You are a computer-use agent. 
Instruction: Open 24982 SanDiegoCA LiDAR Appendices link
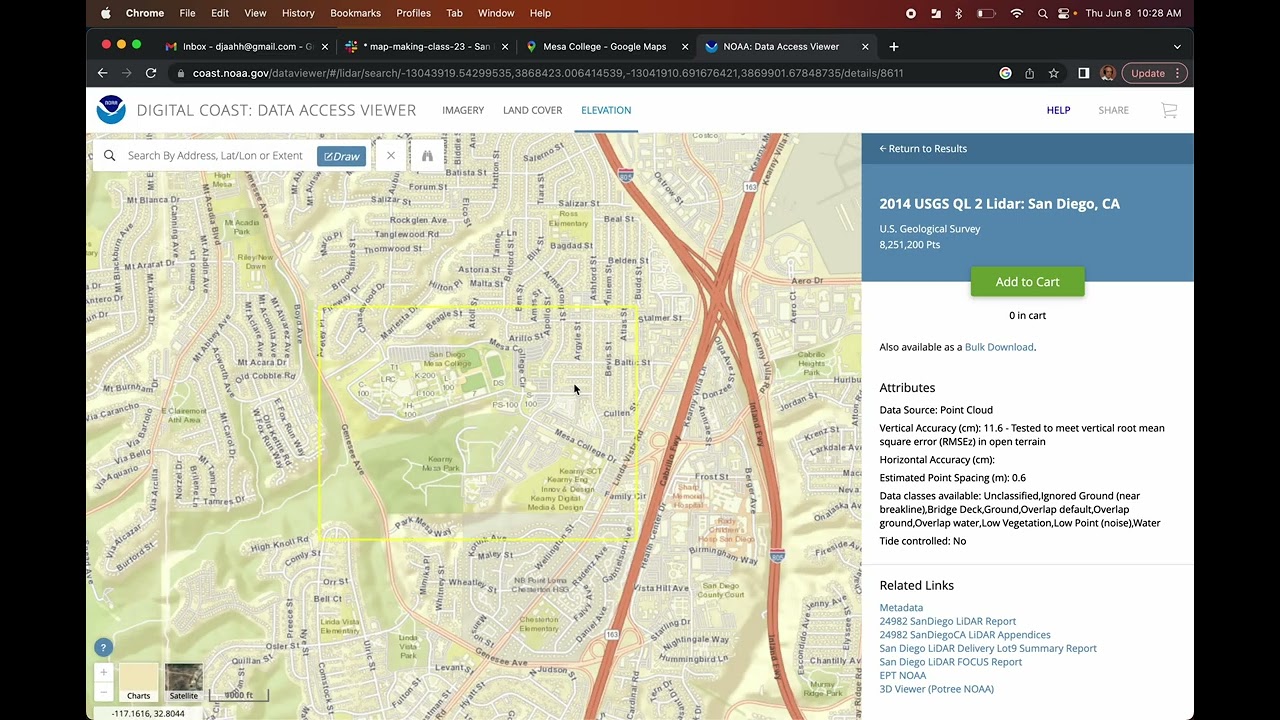[x=965, y=635]
